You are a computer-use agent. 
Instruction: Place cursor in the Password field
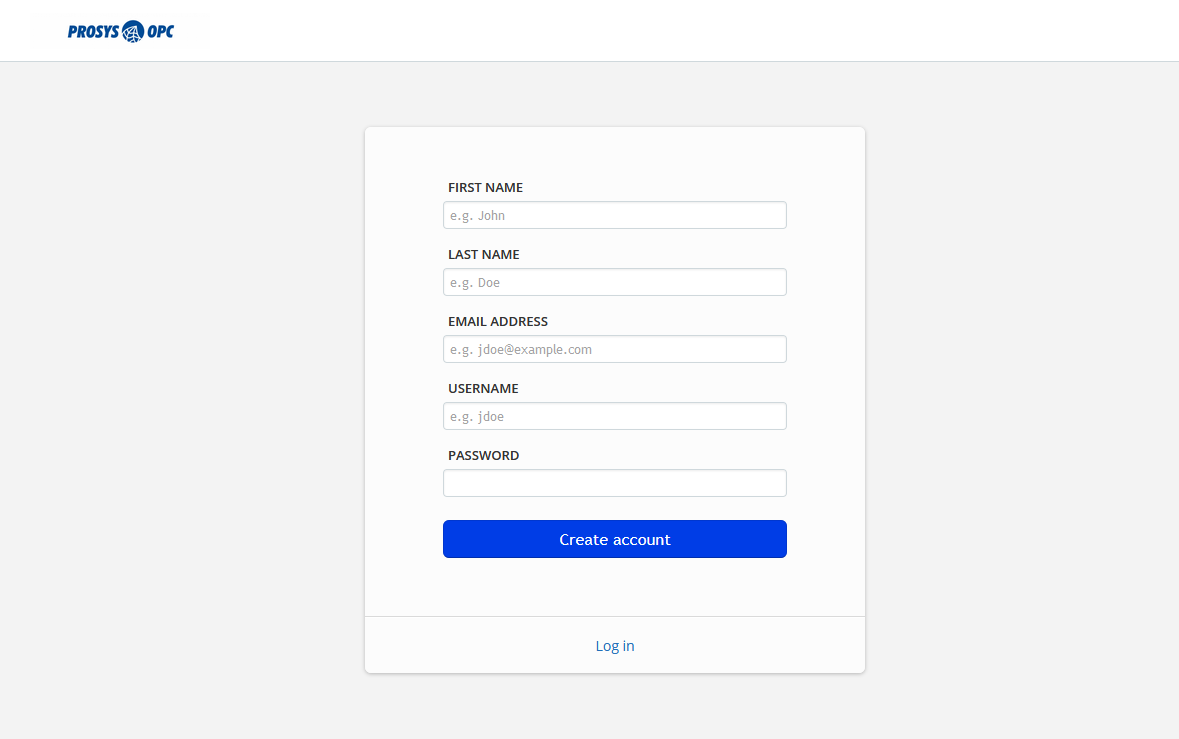click(x=614, y=483)
